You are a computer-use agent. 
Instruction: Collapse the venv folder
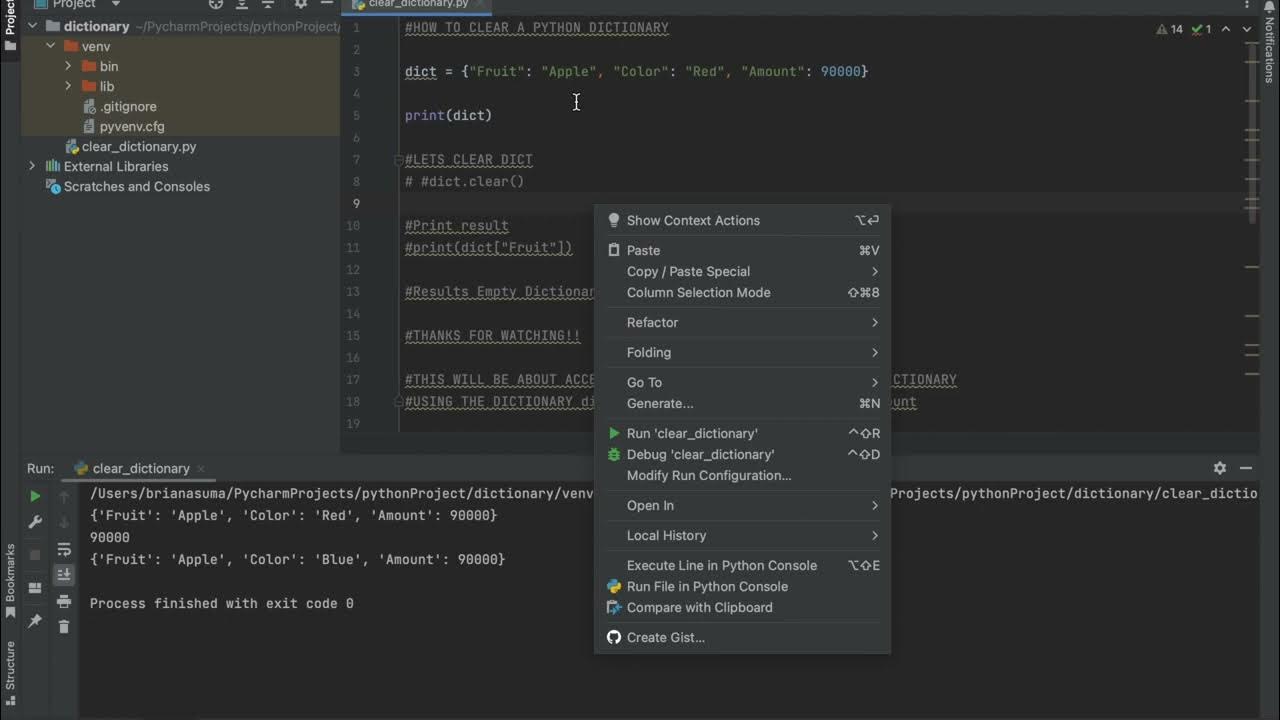(x=50, y=46)
